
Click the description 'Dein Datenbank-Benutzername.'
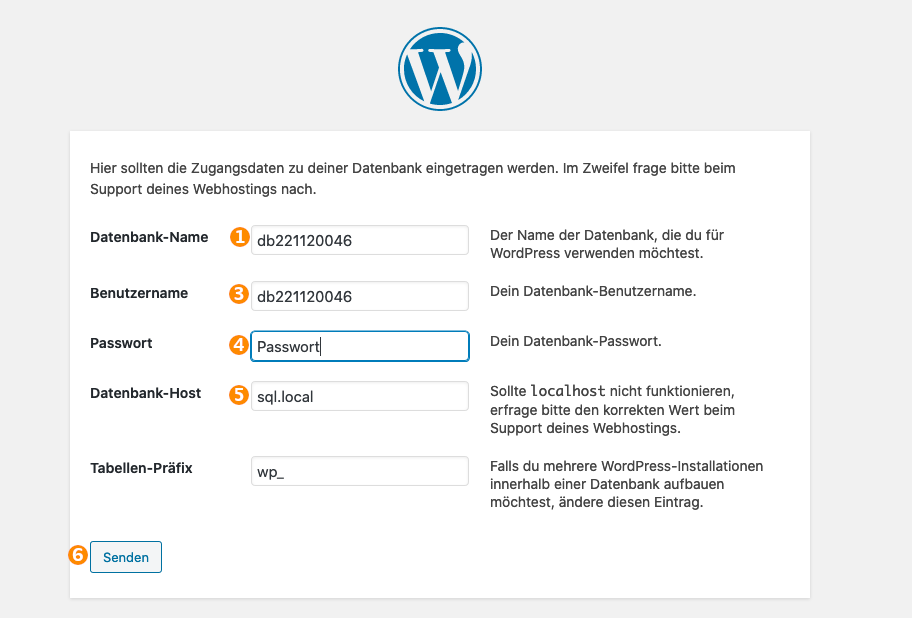pyautogui.click(x=593, y=291)
